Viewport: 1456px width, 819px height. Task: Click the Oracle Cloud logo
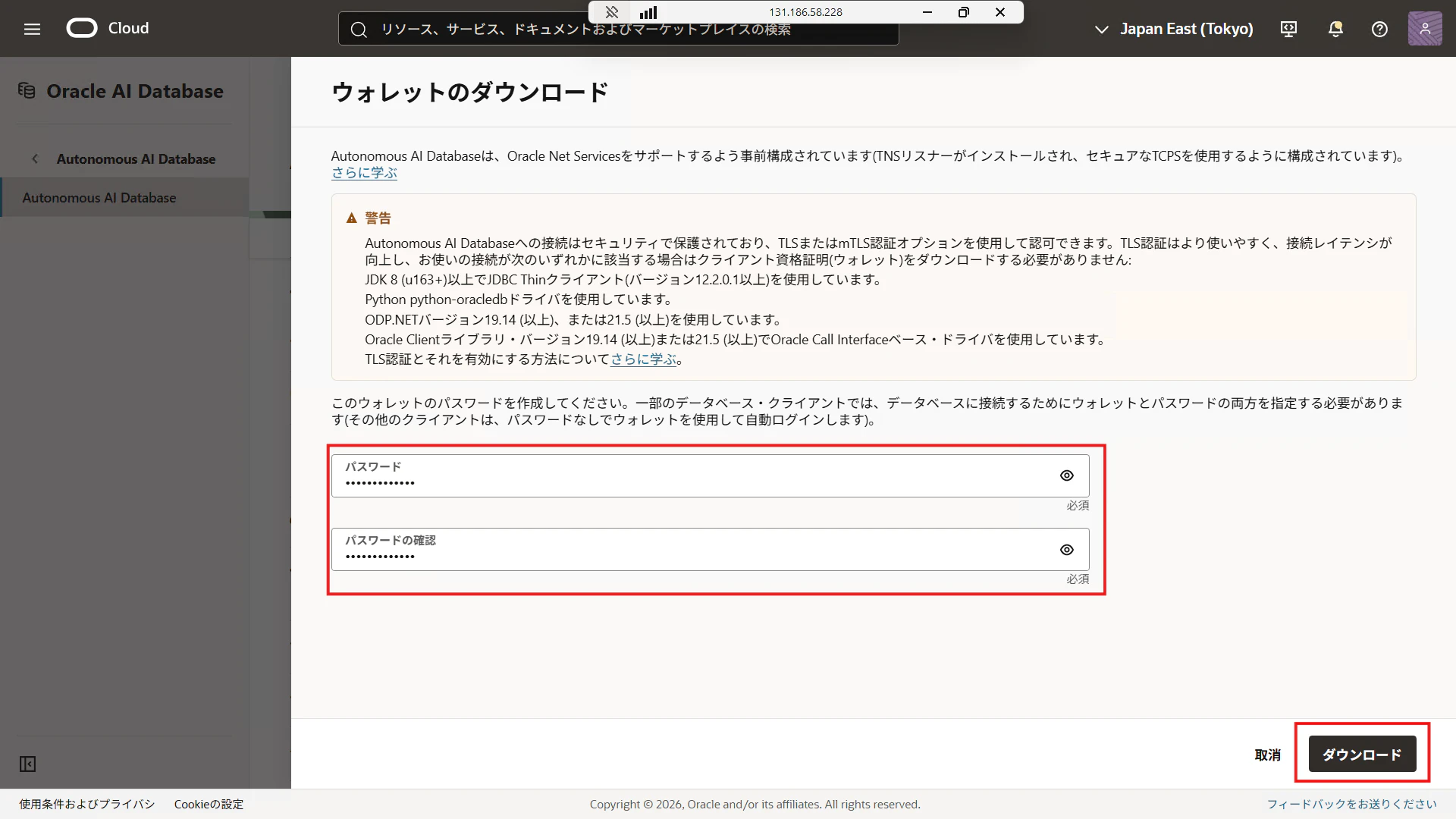(108, 28)
